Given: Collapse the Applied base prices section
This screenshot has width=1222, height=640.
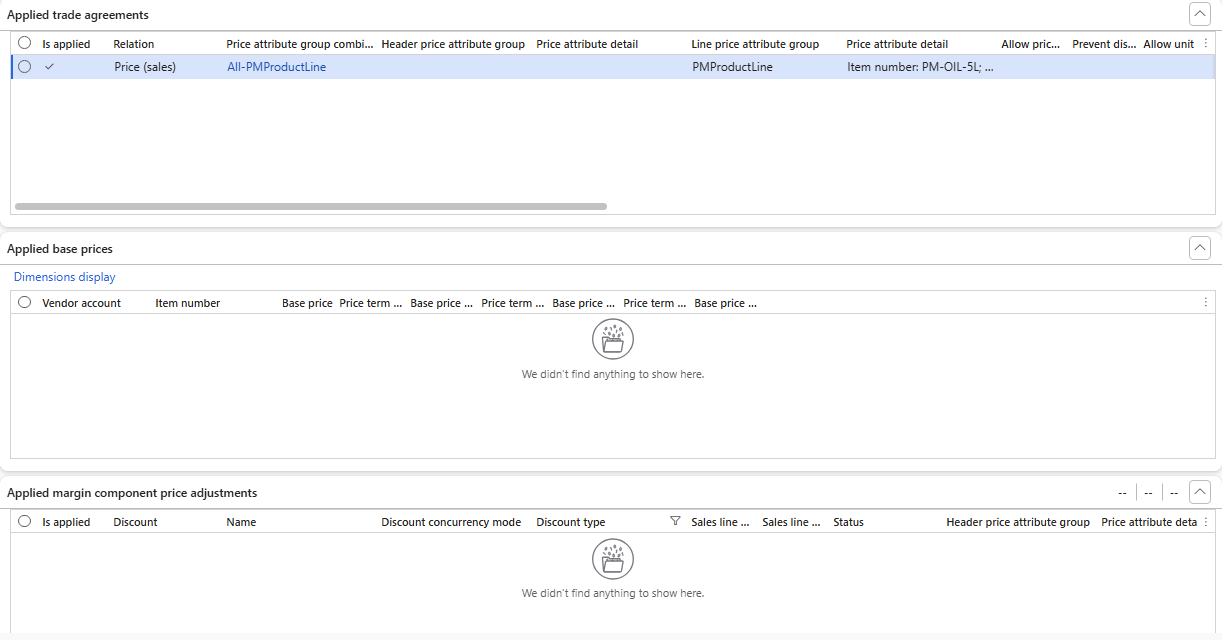Looking at the screenshot, I should click(x=1199, y=248).
